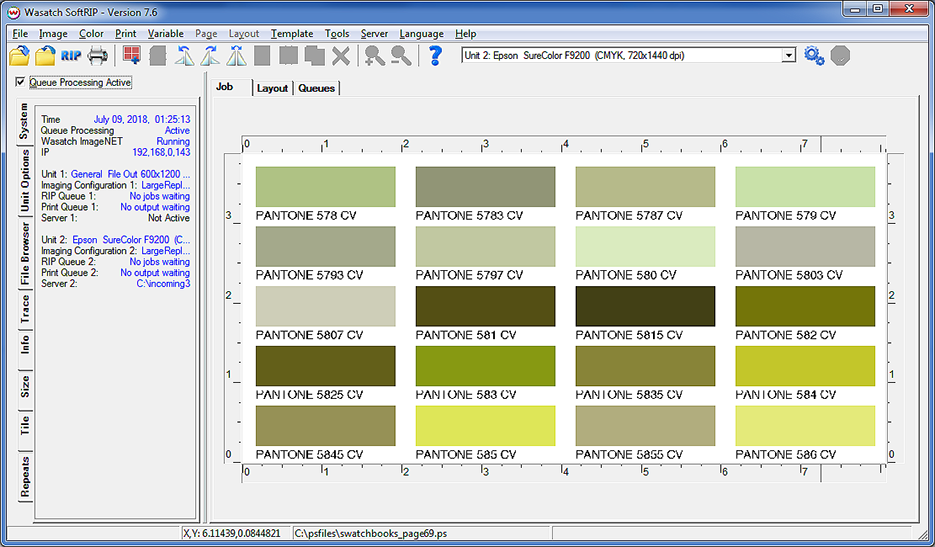
Task: Select the Trace vertical tab
Action: tap(24, 308)
